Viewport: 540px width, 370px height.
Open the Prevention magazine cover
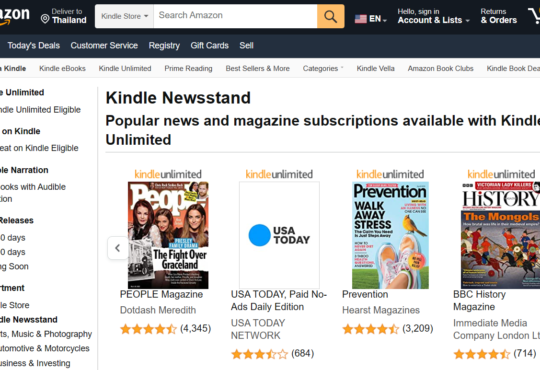coord(390,235)
